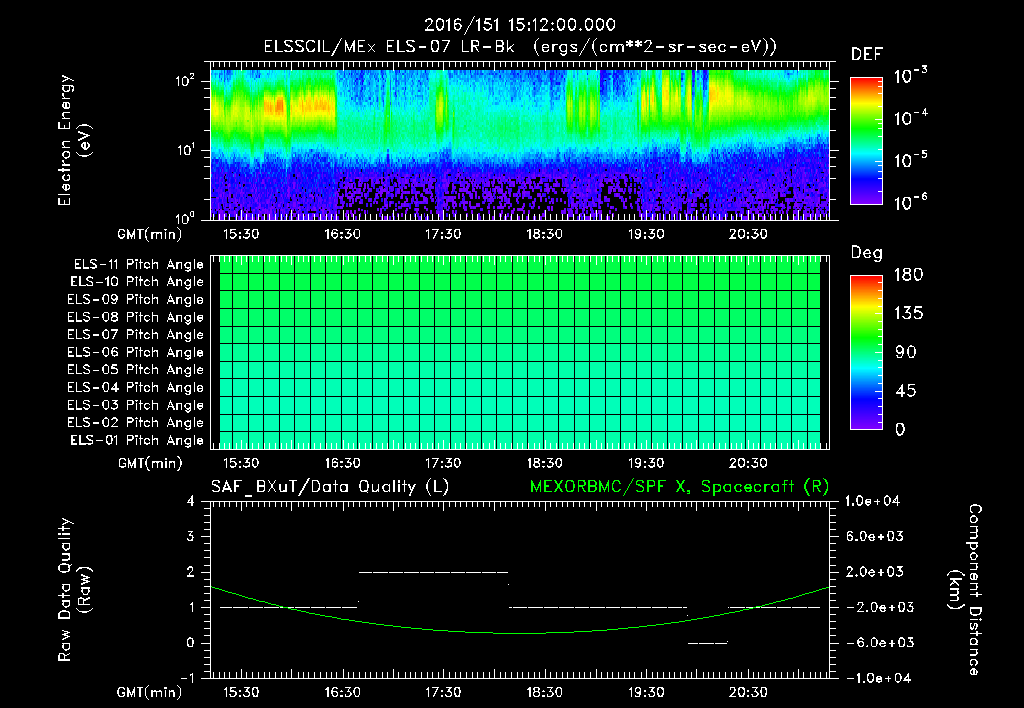This screenshot has width=1024, height=708.
Task: Click the 90 degree scale value
Action: pyautogui.click(x=905, y=352)
